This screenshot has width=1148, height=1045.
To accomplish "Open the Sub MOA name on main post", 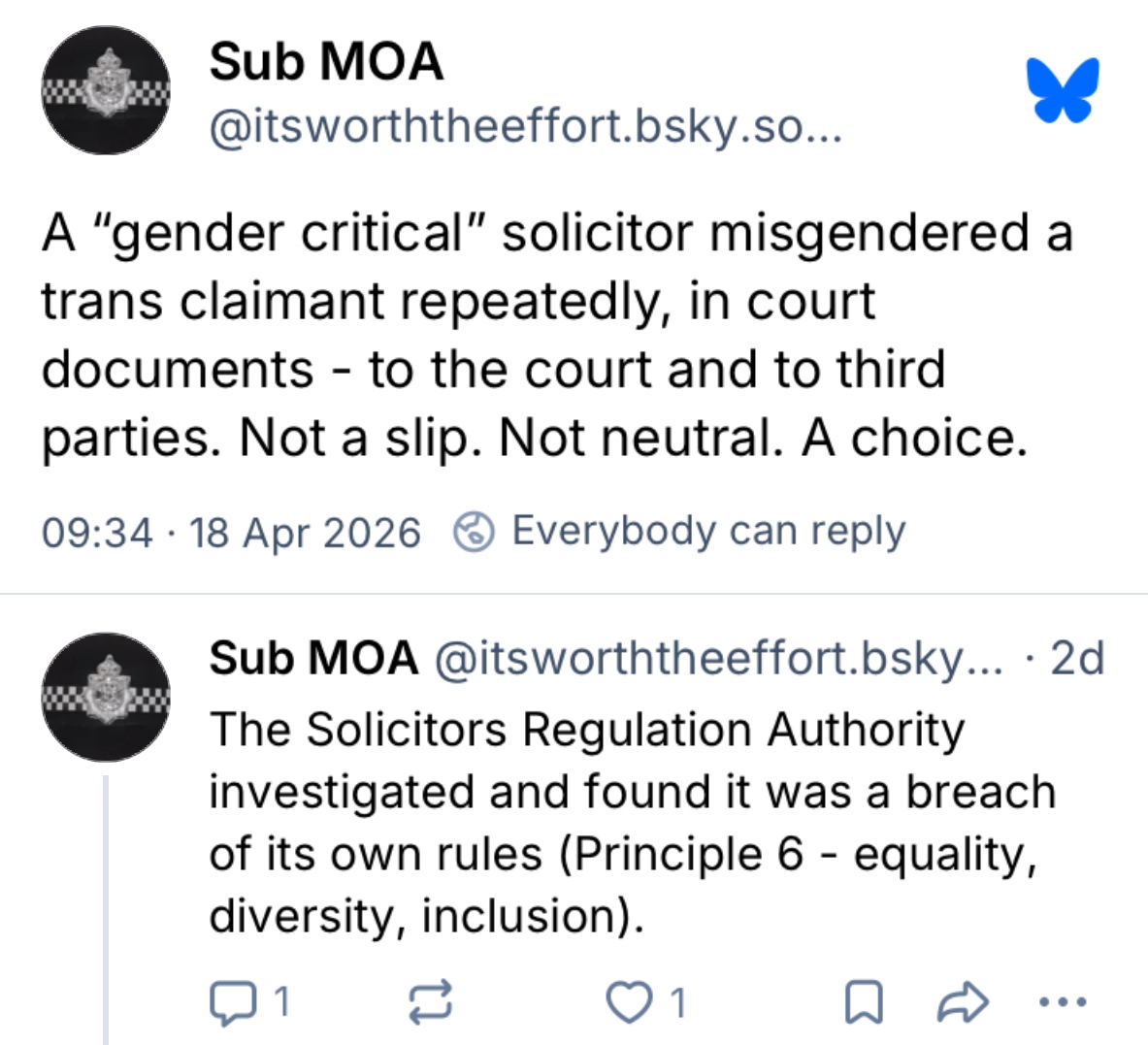I will coord(326,62).
